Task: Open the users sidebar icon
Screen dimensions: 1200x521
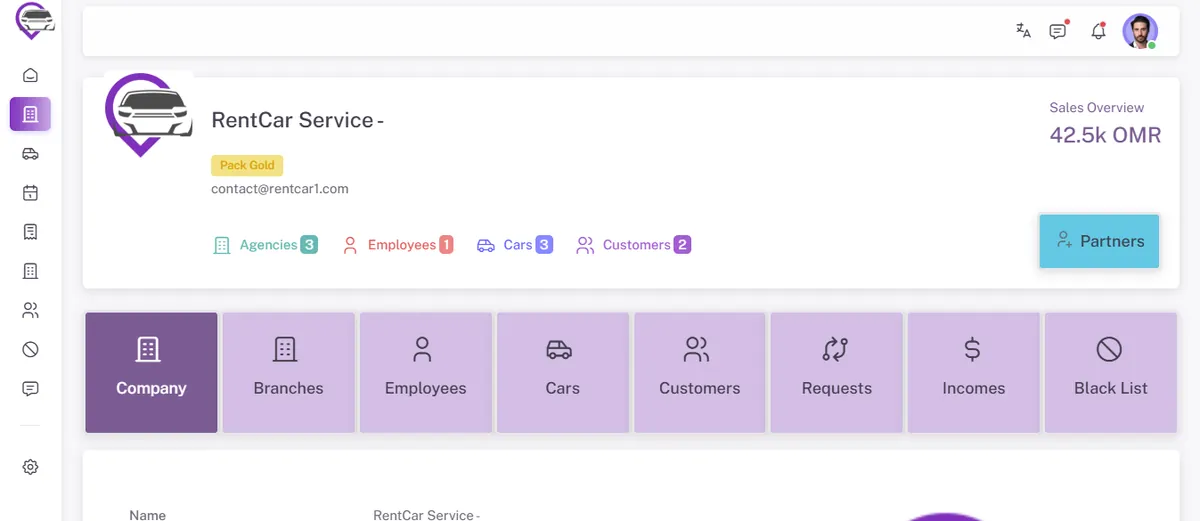Action: pyautogui.click(x=30, y=310)
